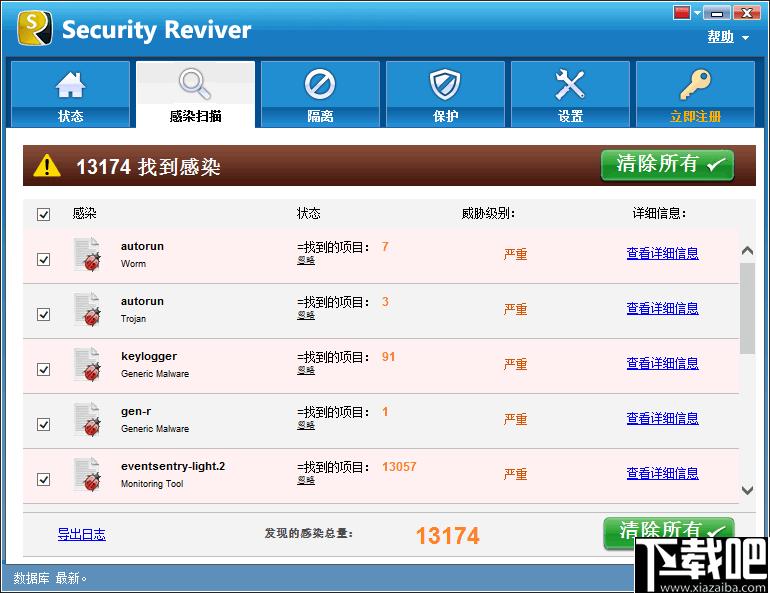The width and height of the screenshot is (770, 593).
Task: Uncheck the autorun Worm checkbox
Action: tap(43, 259)
